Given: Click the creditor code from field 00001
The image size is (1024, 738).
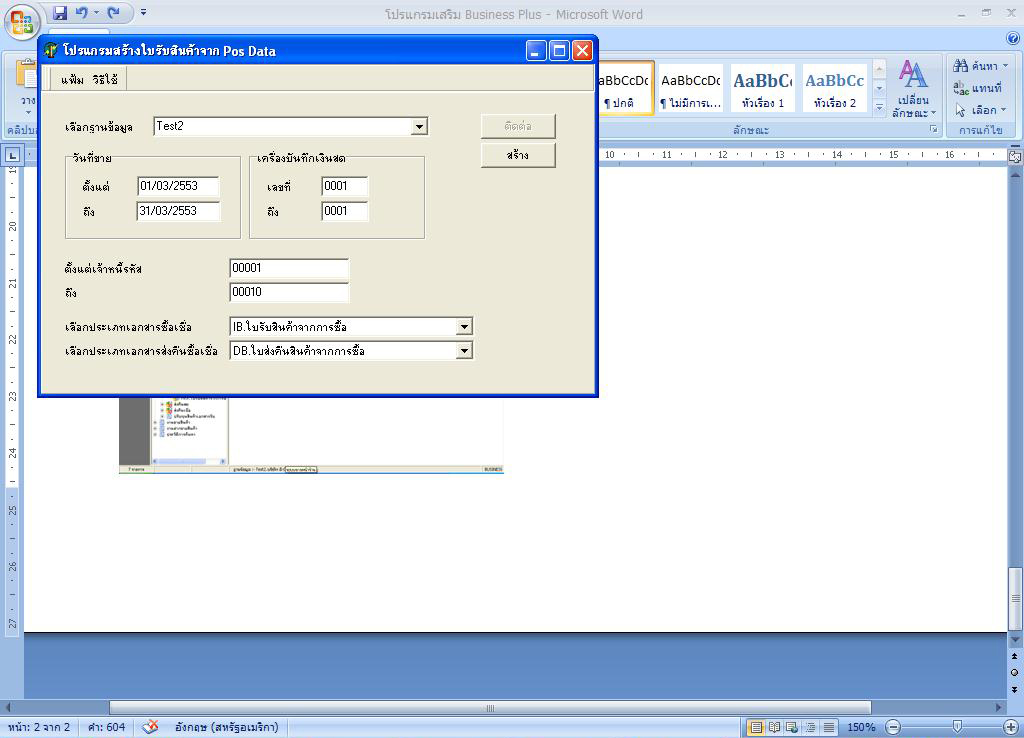Looking at the screenshot, I should point(289,268).
